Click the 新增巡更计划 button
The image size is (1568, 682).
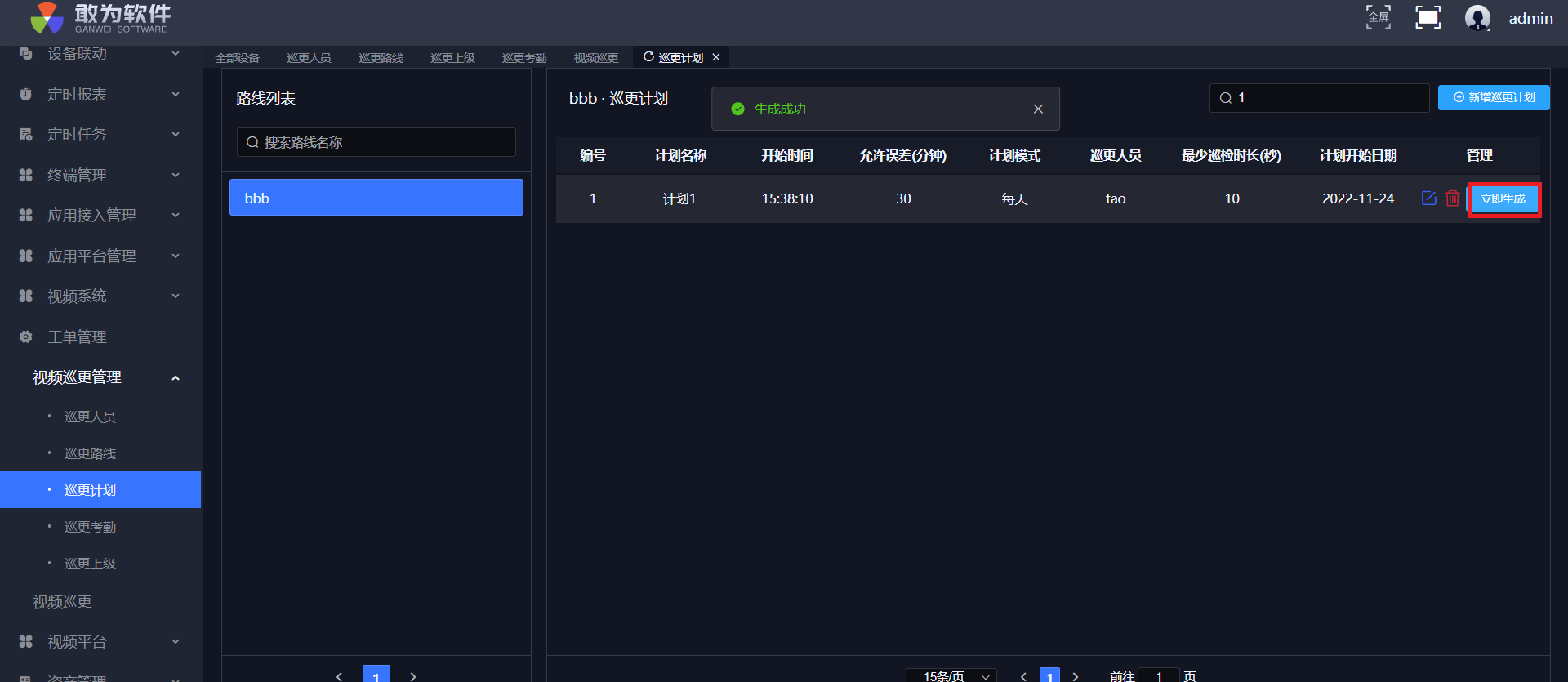coord(1493,97)
